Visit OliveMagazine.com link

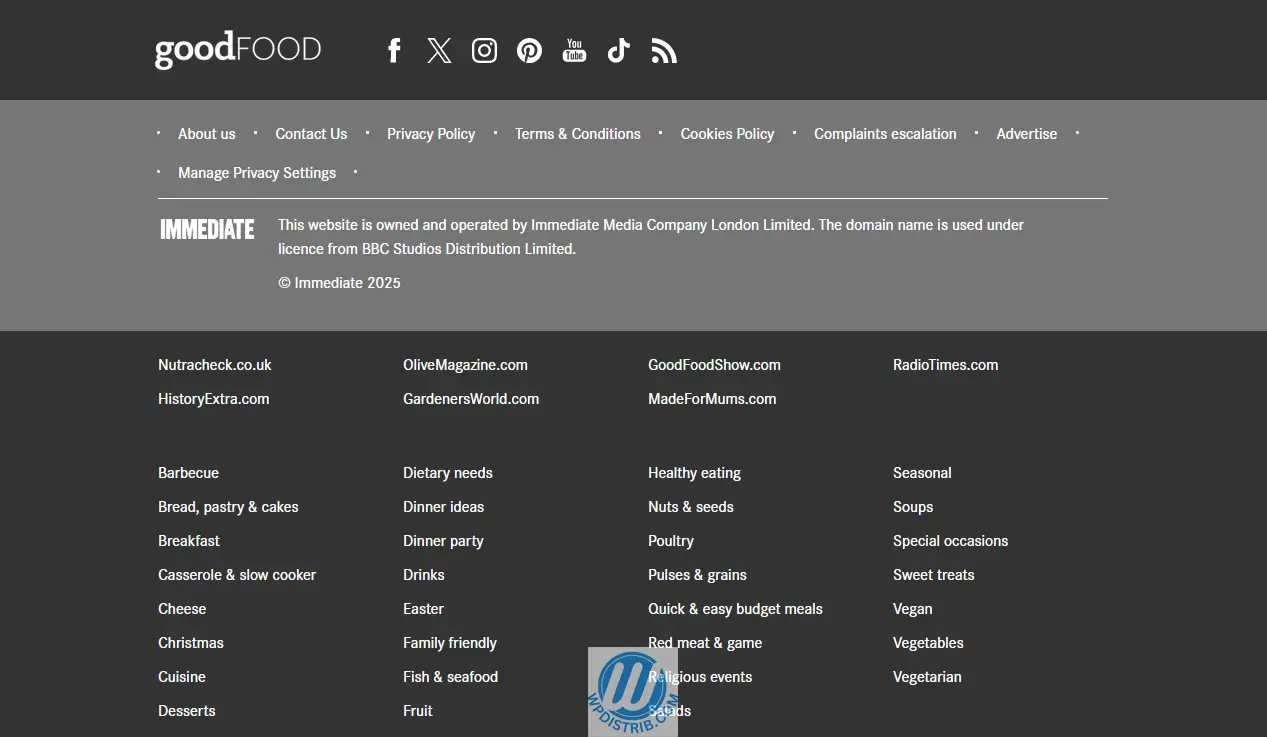[465, 365]
